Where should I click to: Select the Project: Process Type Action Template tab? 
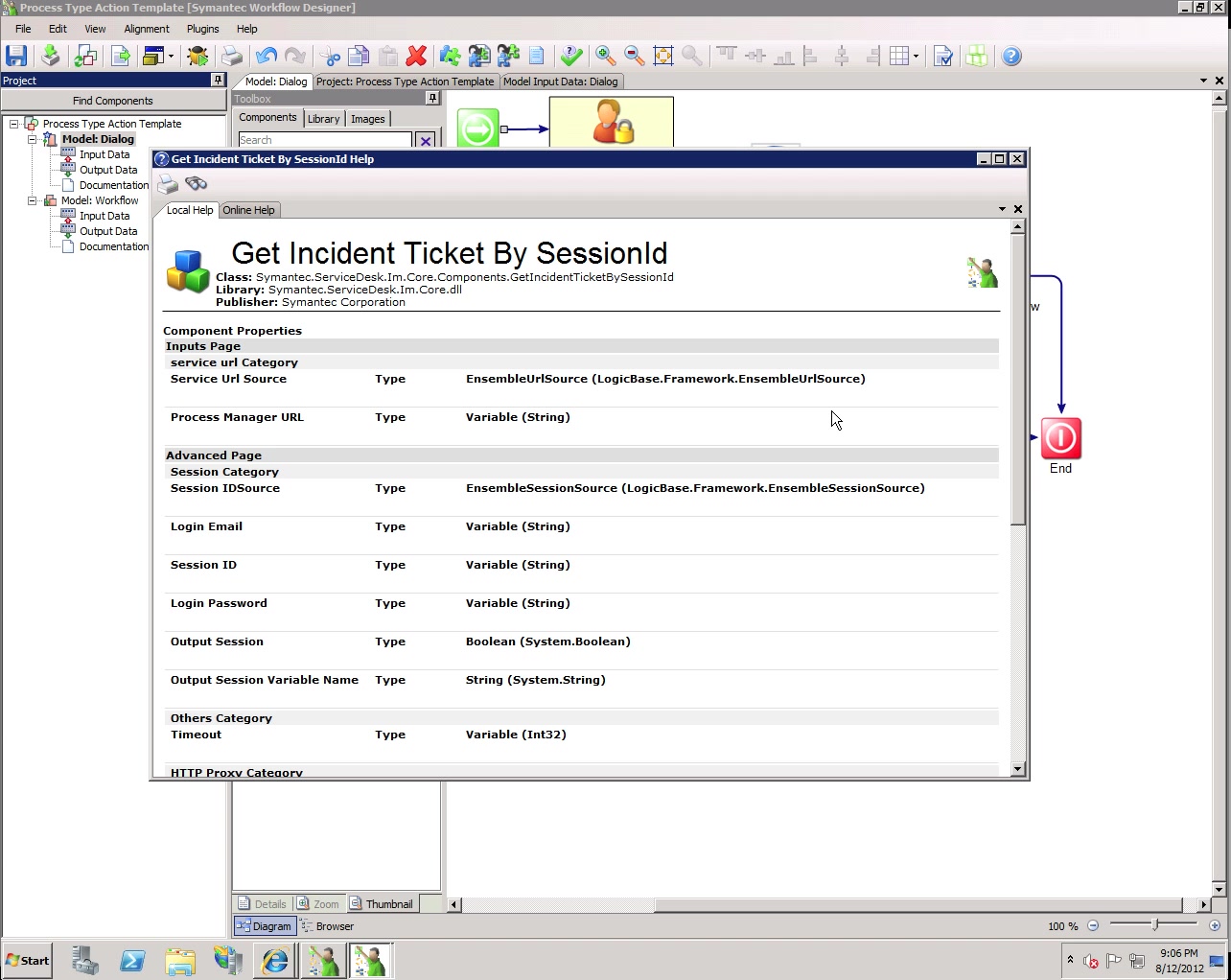pos(406,82)
